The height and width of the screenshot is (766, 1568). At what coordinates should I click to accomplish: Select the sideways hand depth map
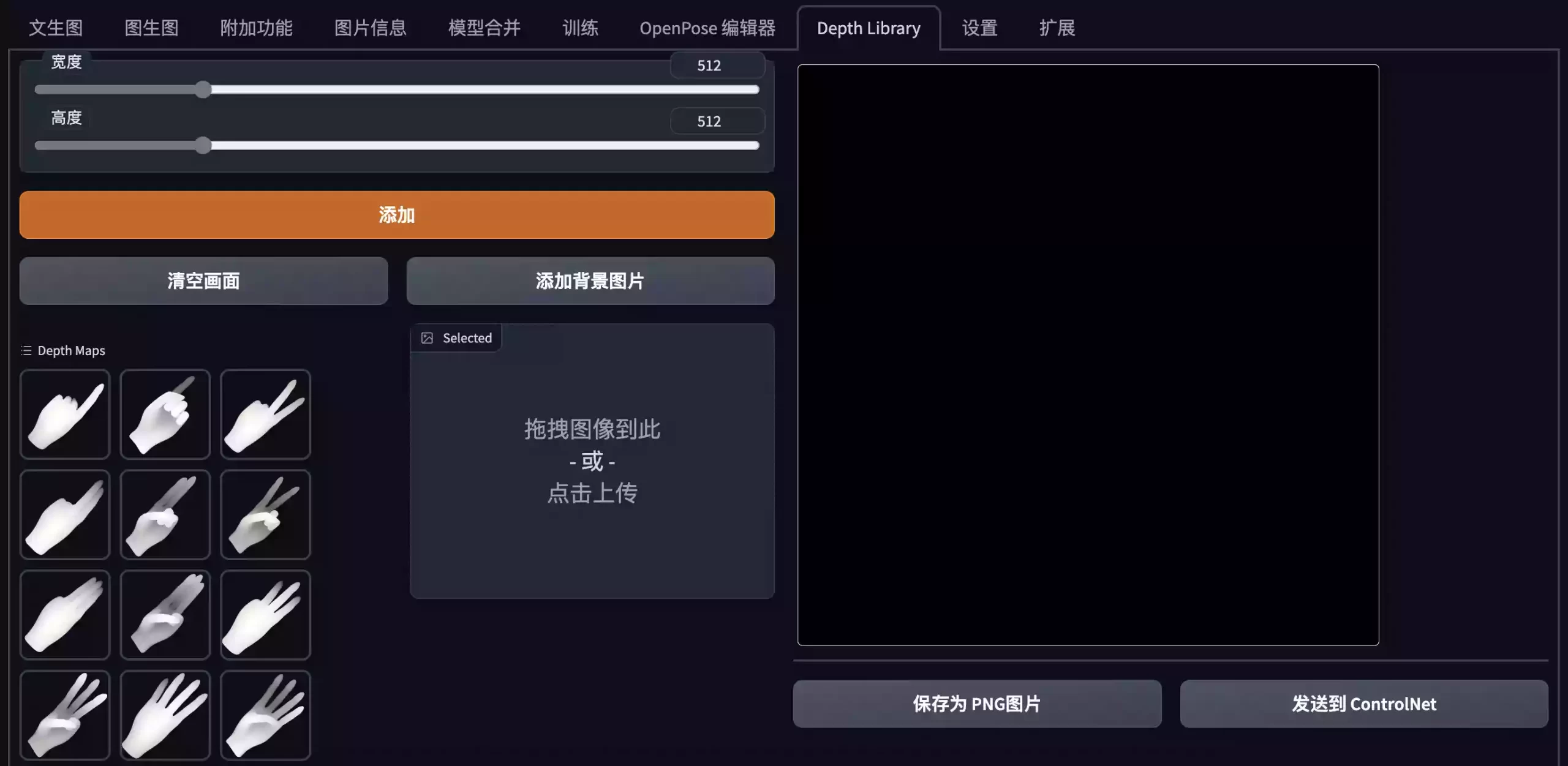pyautogui.click(x=65, y=615)
